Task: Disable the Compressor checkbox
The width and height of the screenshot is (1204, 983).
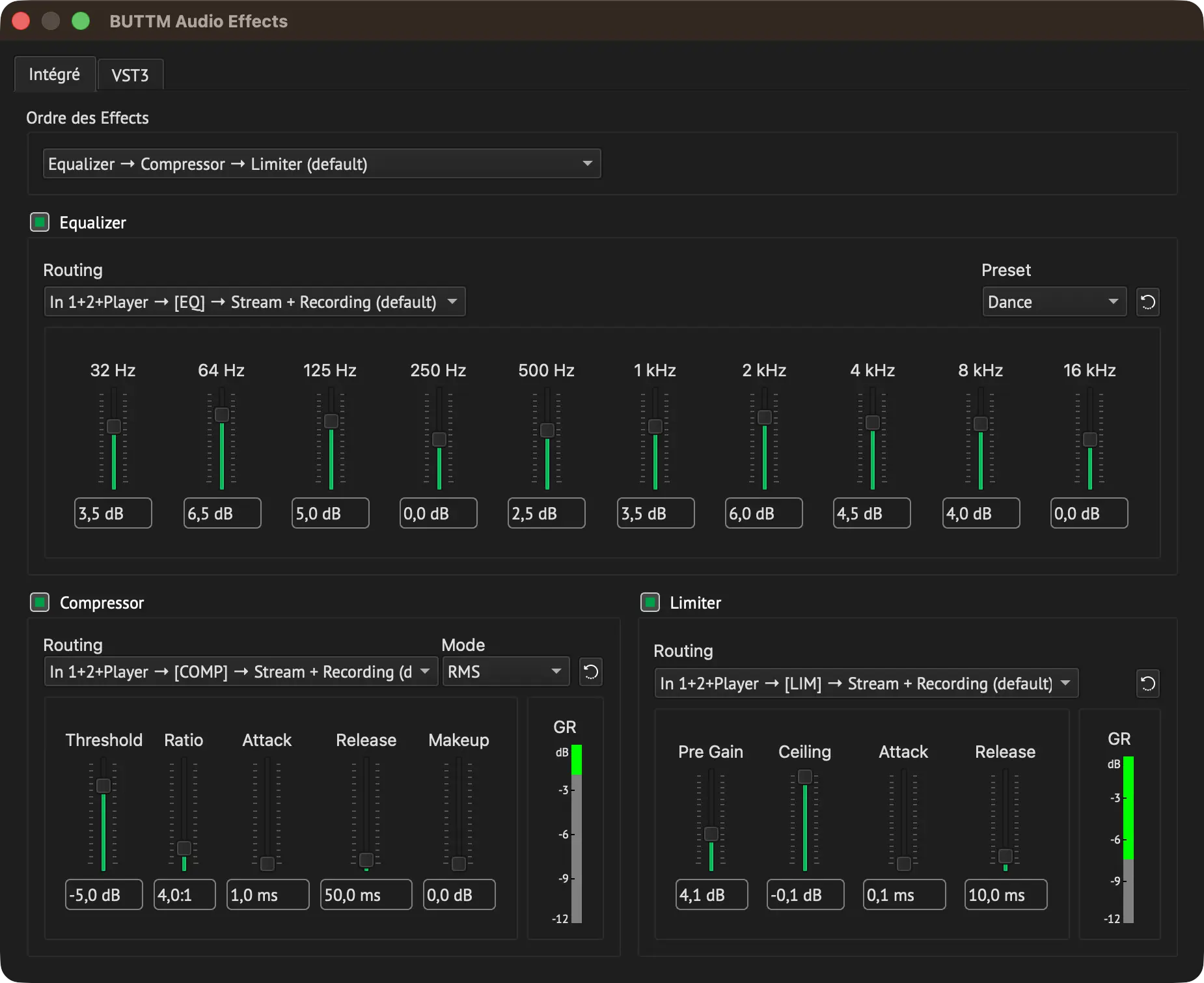Action: click(x=40, y=602)
